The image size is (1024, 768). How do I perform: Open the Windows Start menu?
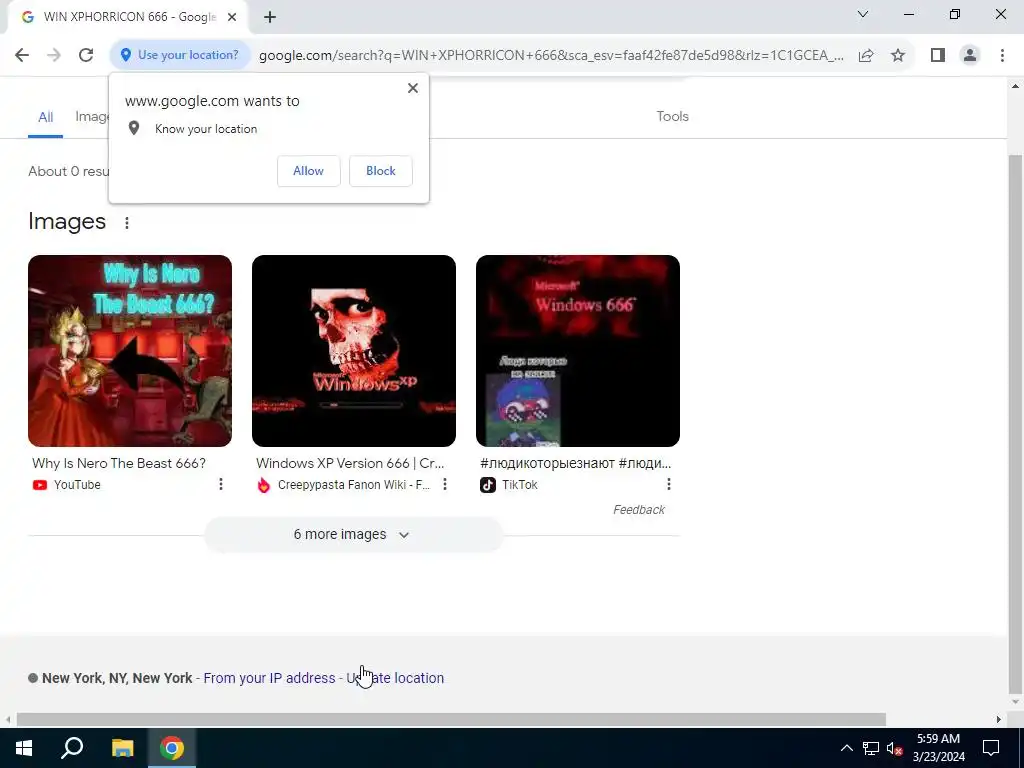[x=24, y=748]
